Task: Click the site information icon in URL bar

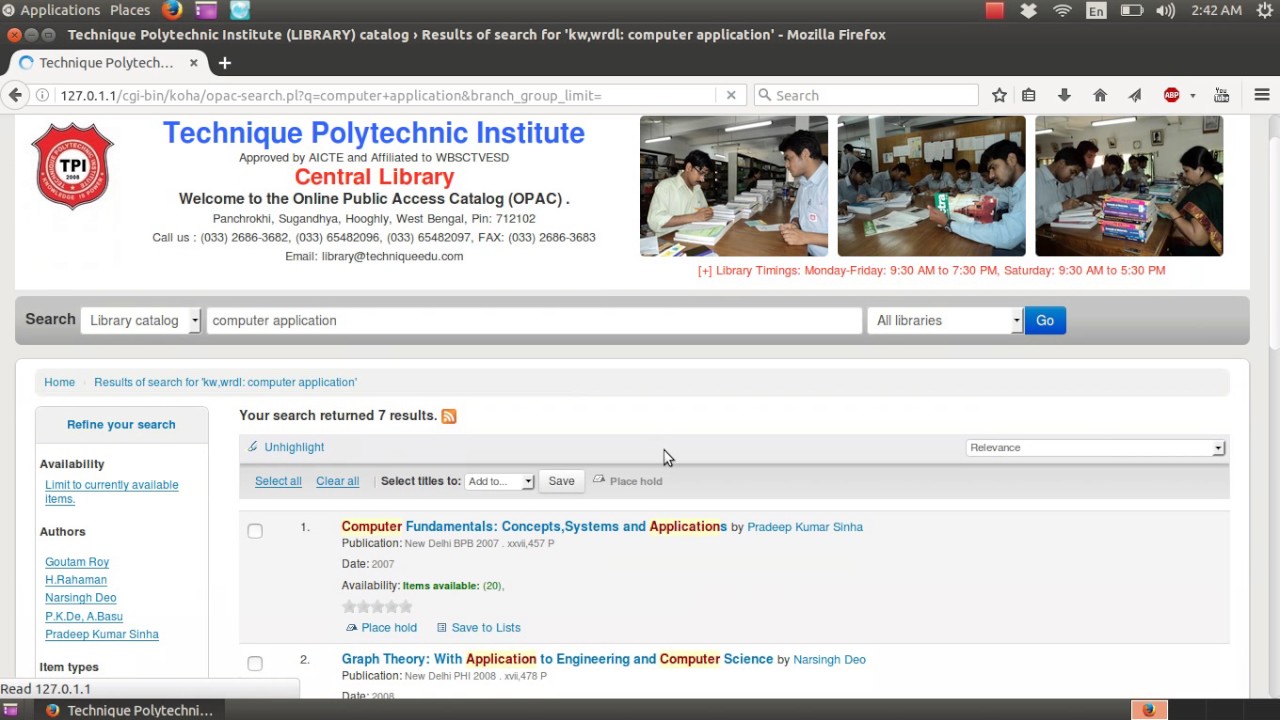Action: pyautogui.click(x=43, y=95)
